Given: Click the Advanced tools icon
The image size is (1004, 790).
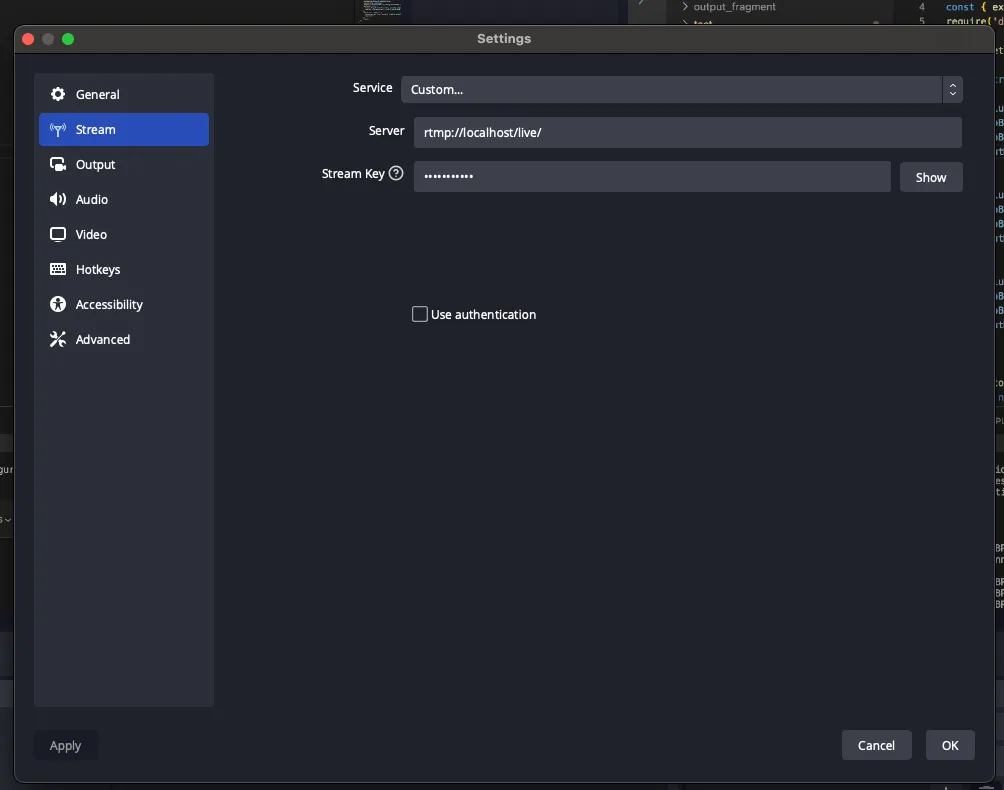Looking at the screenshot, I should [58, 340].
